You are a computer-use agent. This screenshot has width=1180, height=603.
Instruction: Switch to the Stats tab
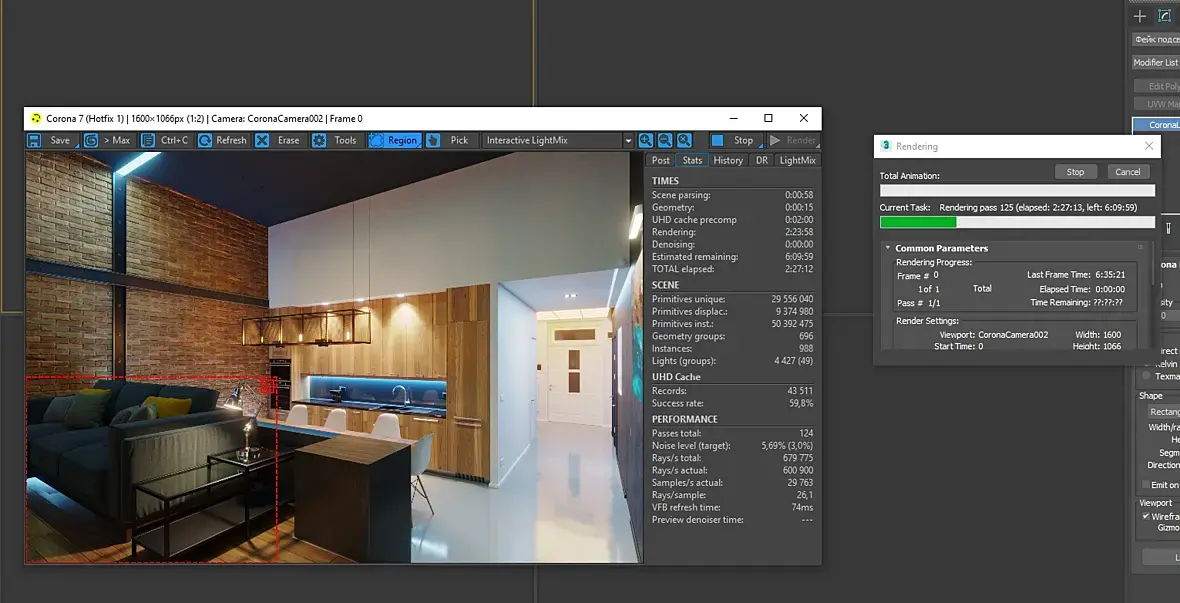(692, 160)
